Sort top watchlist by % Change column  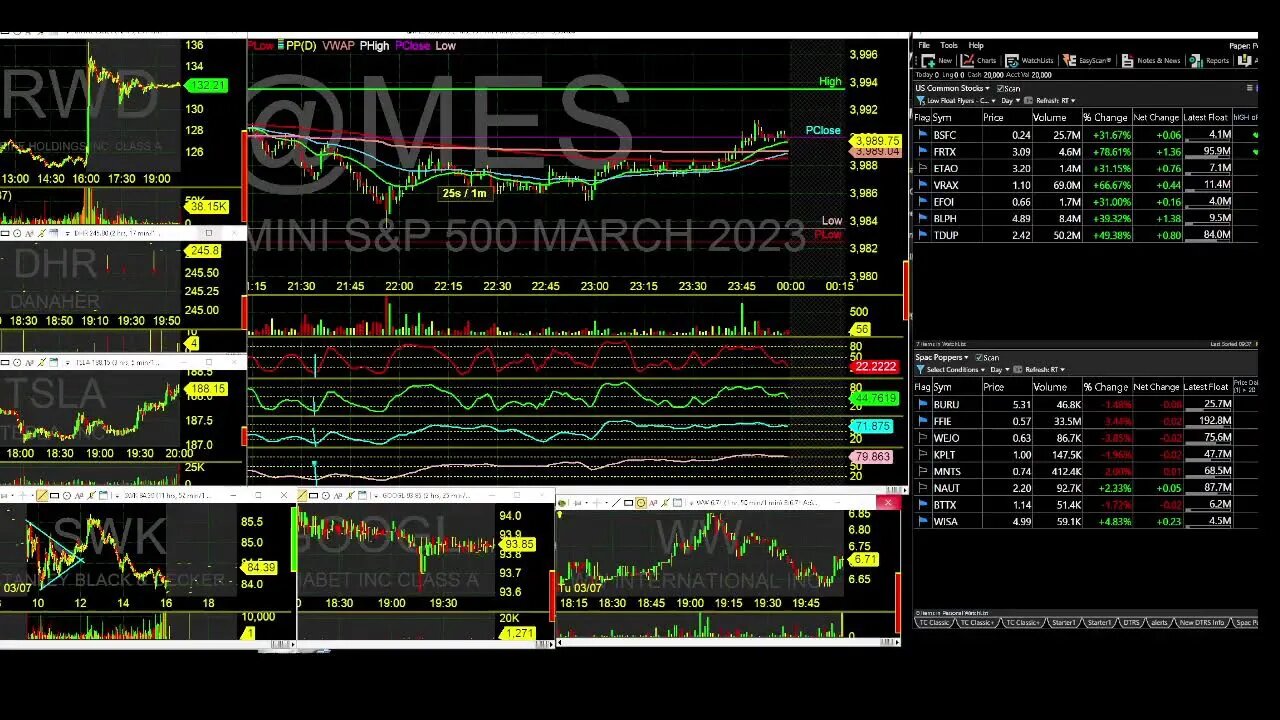pyautogui.click(x=1106, y=117)
